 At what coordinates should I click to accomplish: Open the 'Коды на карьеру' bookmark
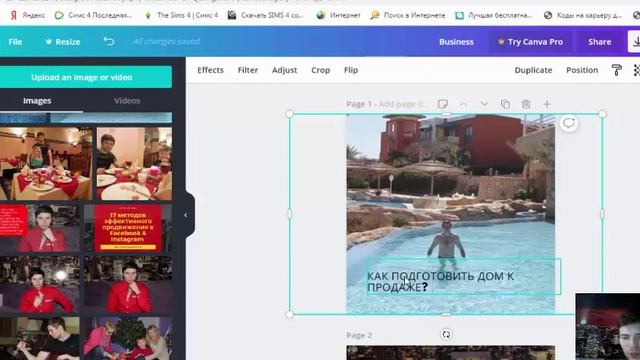583,15
